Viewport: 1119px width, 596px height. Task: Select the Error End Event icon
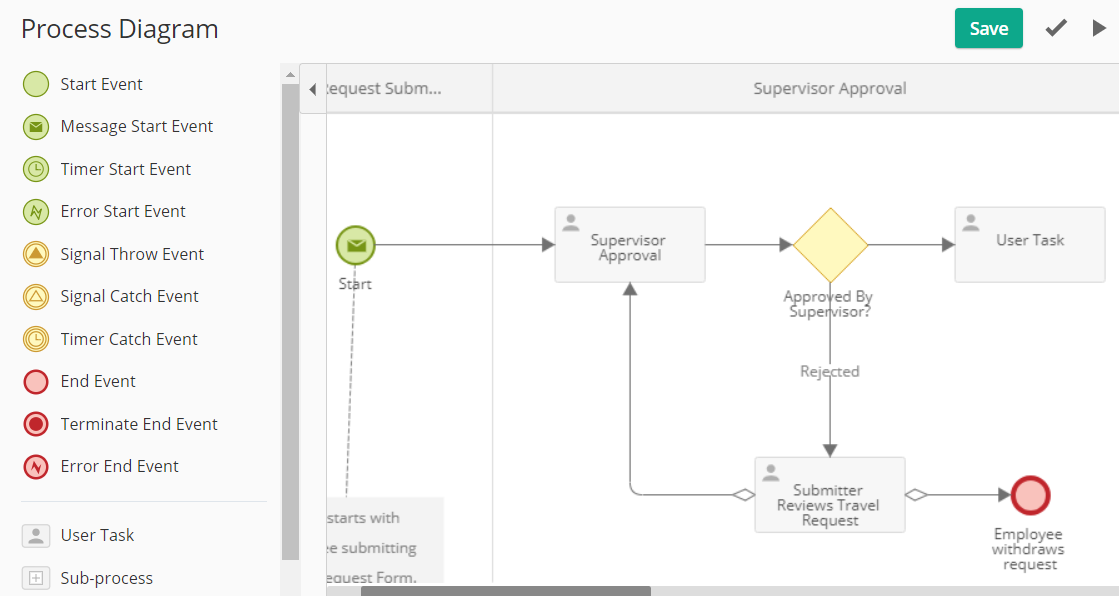tap(36, 467)
